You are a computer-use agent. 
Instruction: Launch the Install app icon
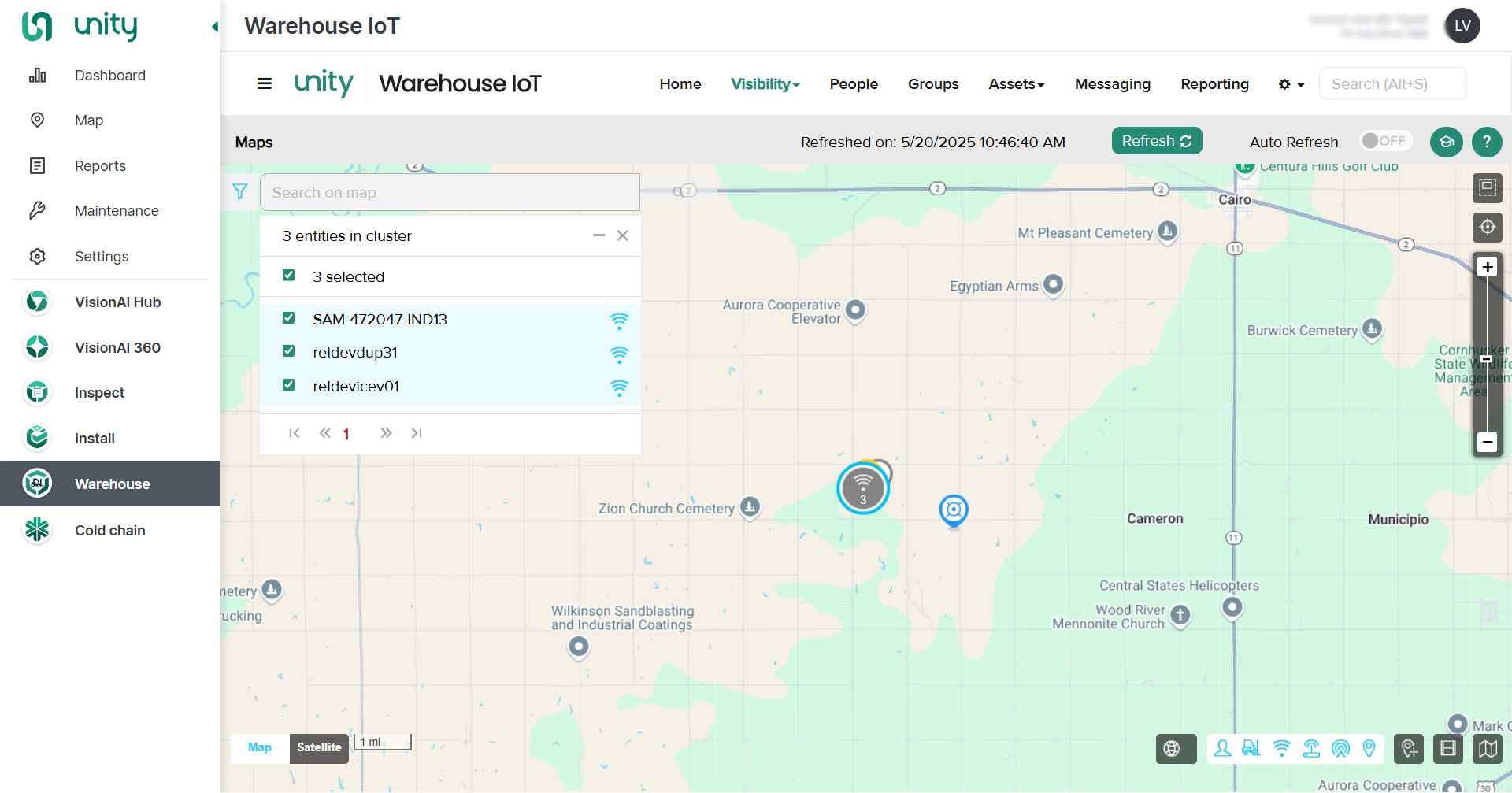37,438
